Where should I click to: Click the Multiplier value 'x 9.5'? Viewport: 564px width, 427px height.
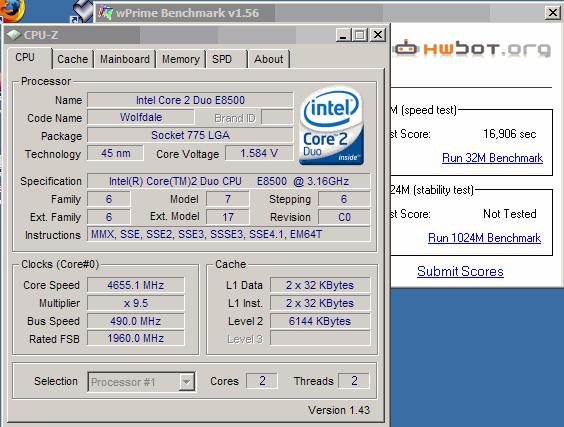136,303
